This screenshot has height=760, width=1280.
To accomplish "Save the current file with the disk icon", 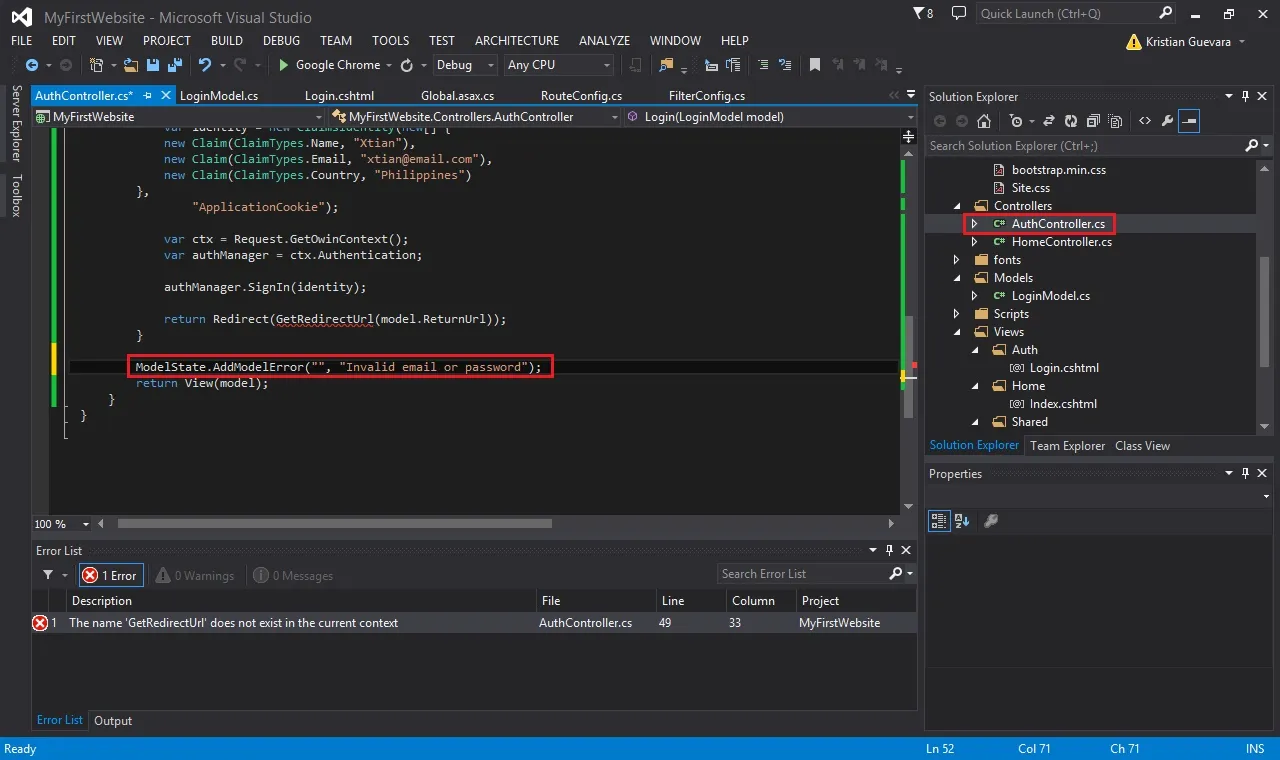I will click(153, 65).
